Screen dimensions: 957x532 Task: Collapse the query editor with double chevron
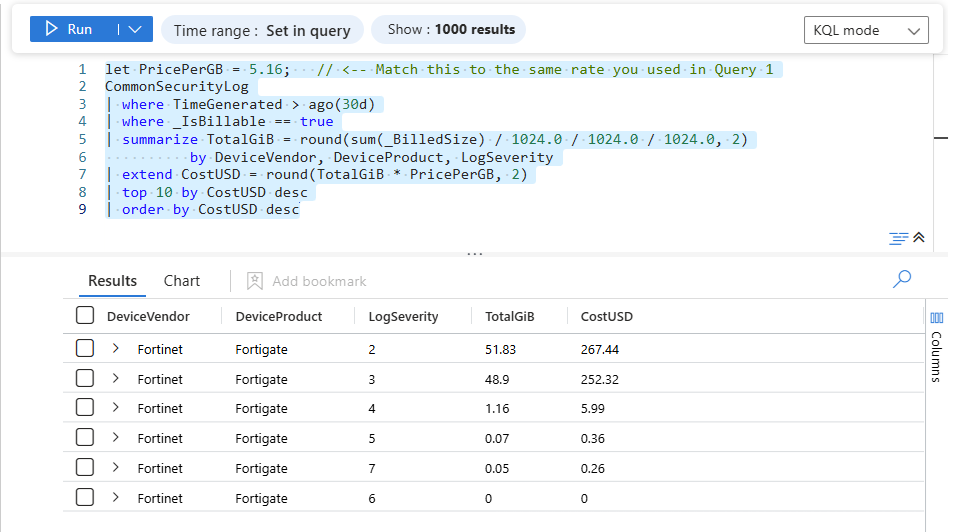click(x=919, y=238)
